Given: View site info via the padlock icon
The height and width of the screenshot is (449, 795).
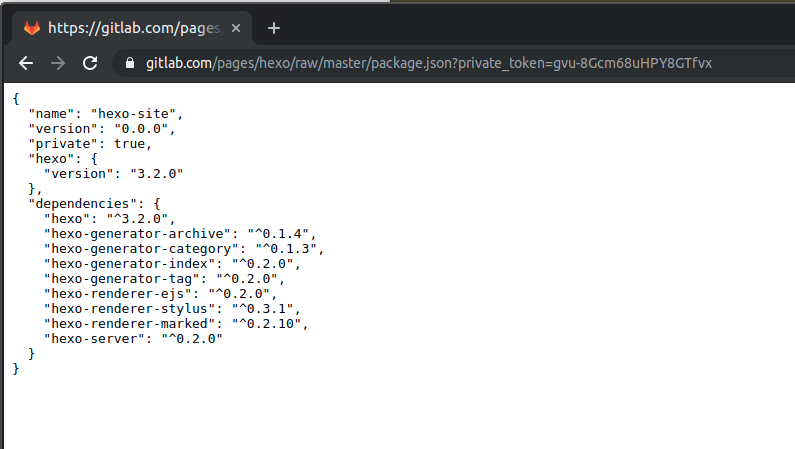Looking at the screenshot, I should [129, 63].
